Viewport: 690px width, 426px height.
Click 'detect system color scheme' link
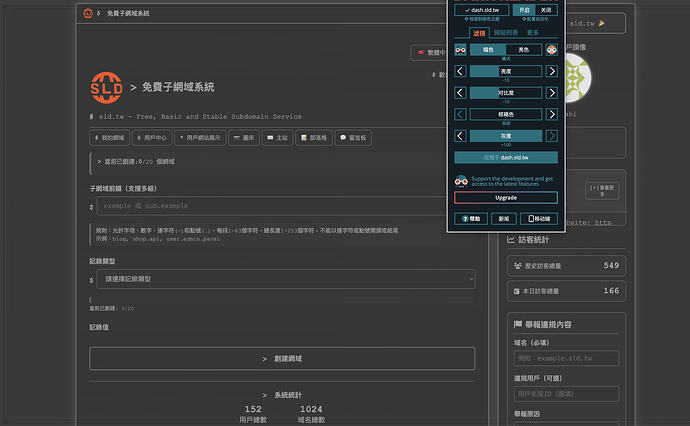coord(482,19)
